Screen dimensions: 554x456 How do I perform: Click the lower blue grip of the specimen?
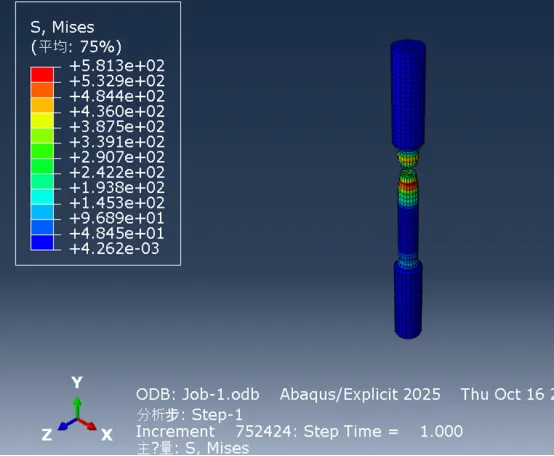coord(408,300)
